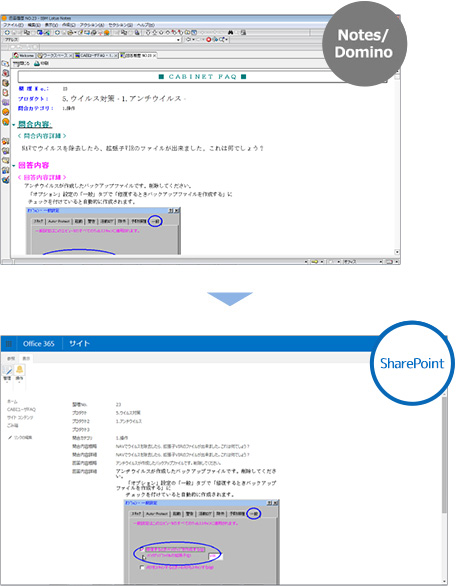The width and height of the screenshot is (456, 586).
Task: Open the Office 365 app launcher waffle
Action: point(9,343)
